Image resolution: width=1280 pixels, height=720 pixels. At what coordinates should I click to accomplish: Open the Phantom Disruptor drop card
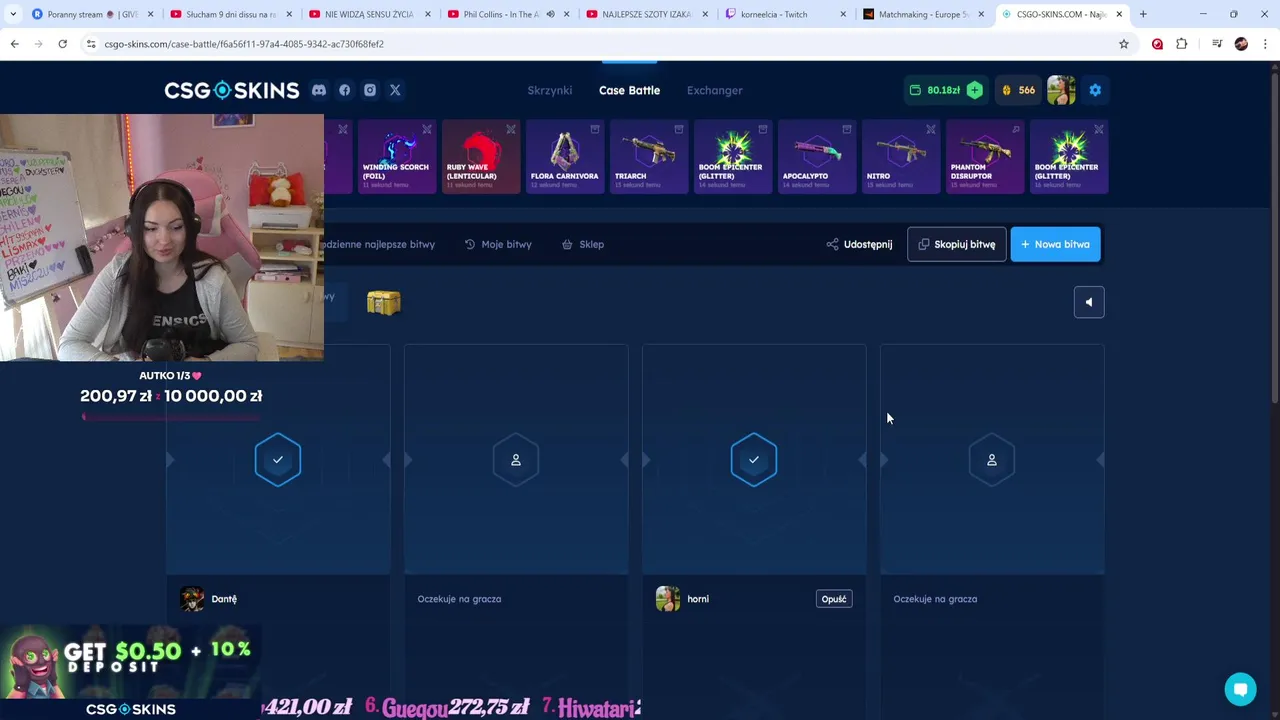[x=985, y=157]
